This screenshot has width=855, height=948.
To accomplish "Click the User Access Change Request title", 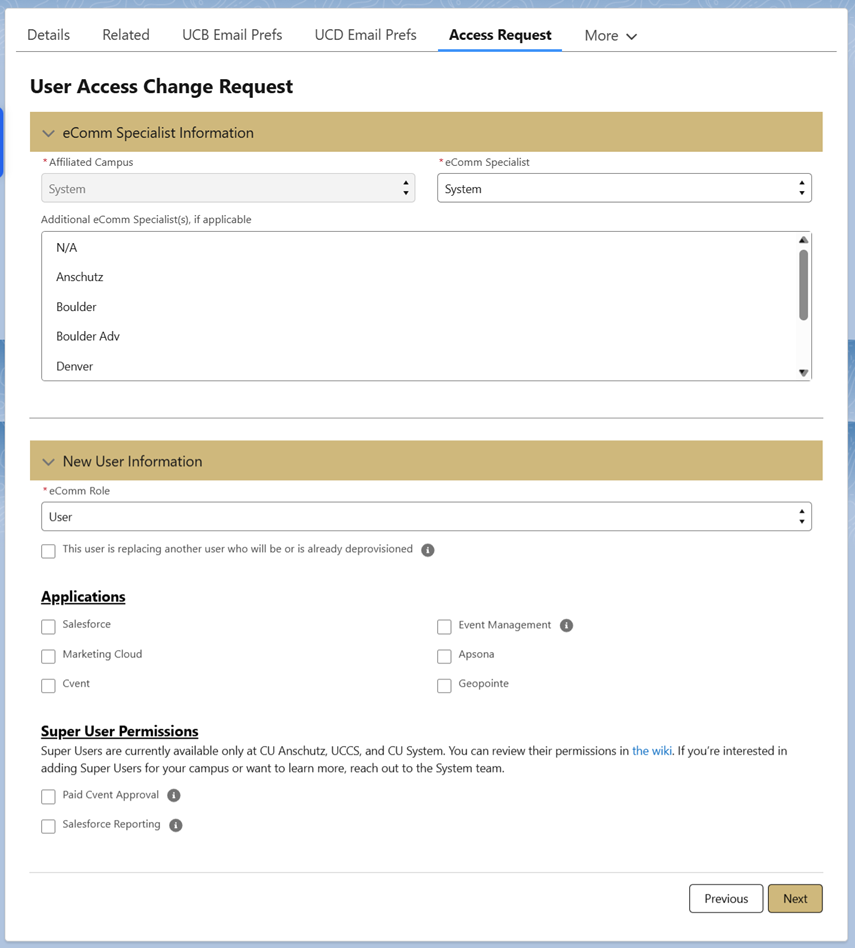I will coord(161,86).
